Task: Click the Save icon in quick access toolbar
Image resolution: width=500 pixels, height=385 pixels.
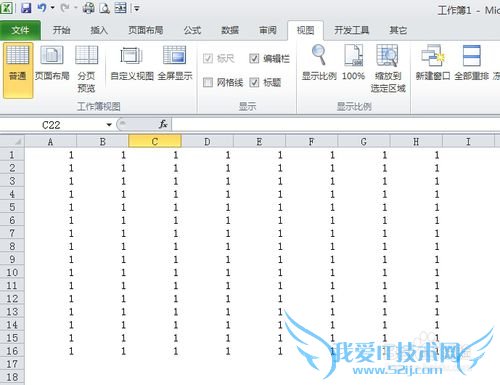Action: 26,8
